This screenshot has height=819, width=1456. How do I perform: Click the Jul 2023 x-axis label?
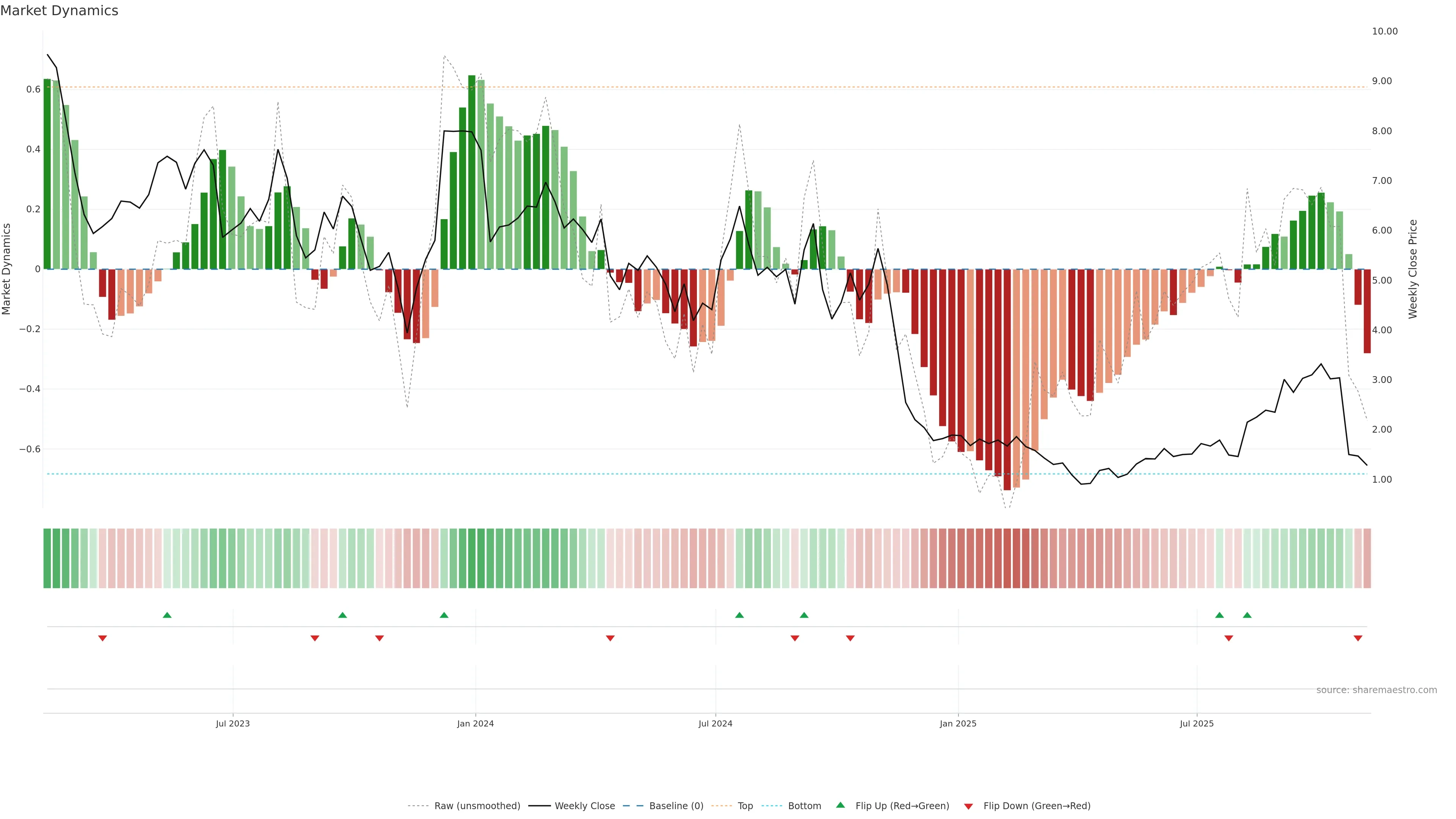click(232, 723)
